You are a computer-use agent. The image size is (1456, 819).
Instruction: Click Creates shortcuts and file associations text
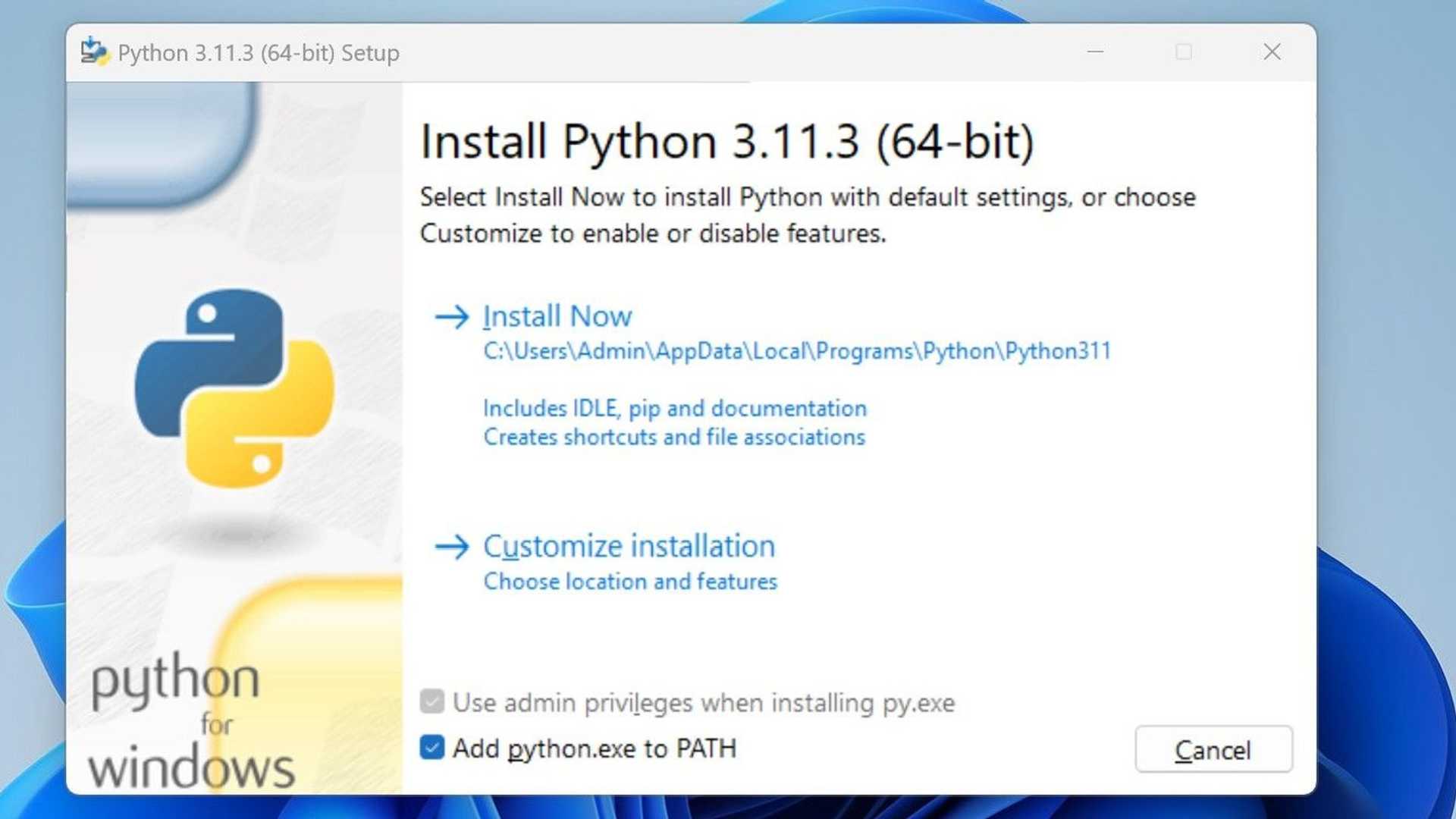point(673,437)
